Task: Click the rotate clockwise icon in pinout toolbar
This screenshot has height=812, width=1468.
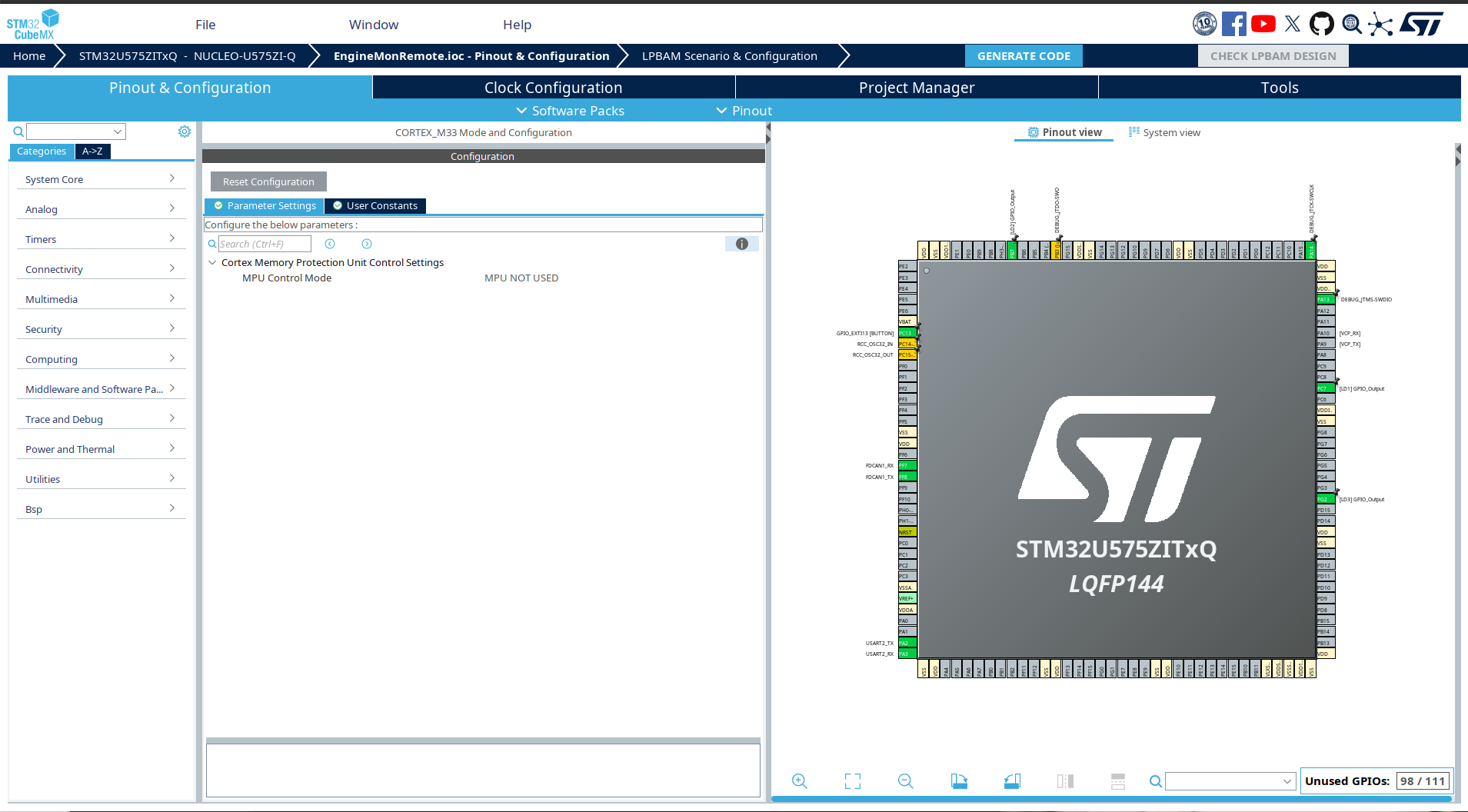Action: pos(959,780)
